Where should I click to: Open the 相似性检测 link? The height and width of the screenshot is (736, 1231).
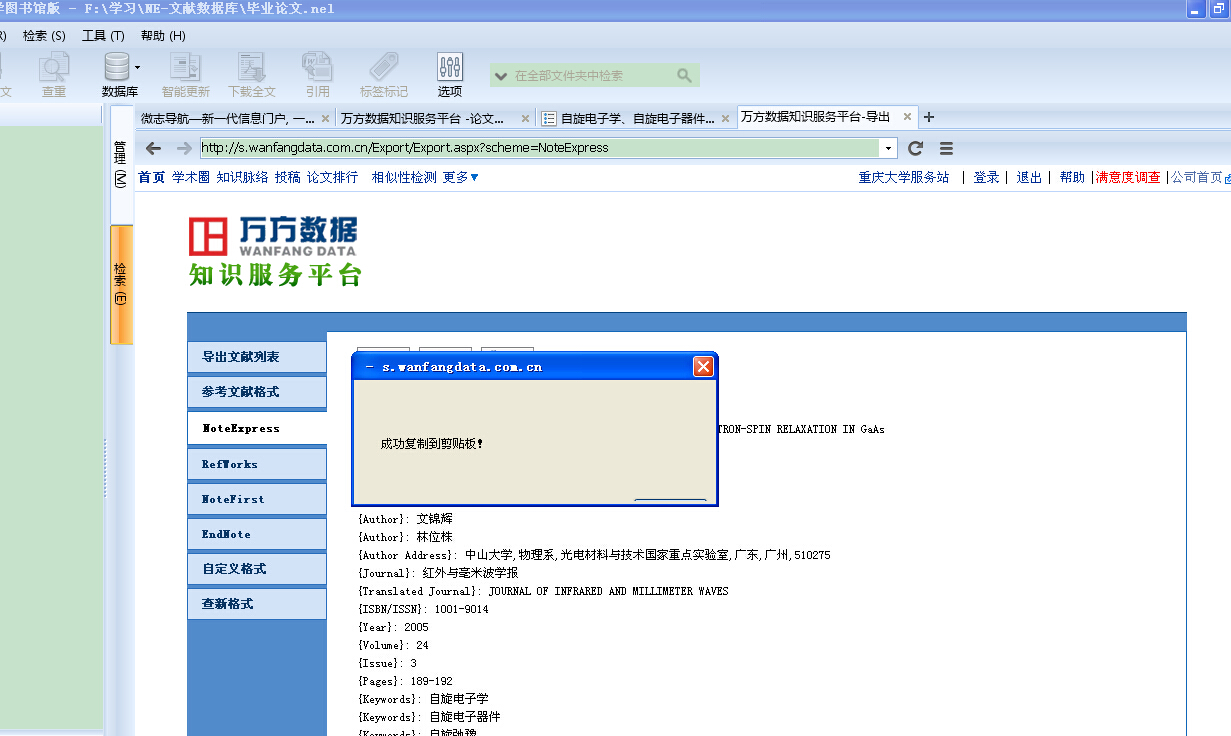click(404, 177)
